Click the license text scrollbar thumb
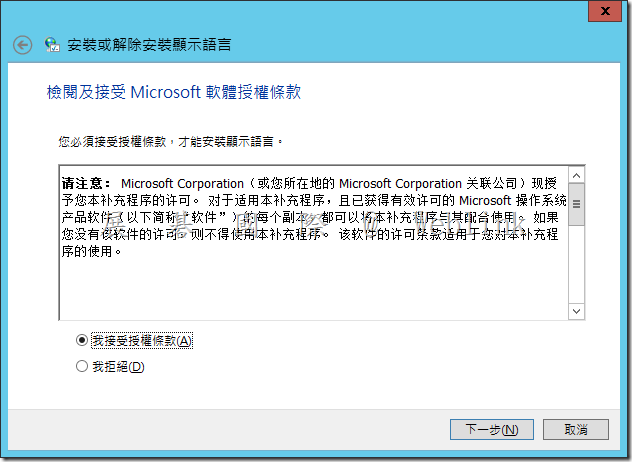 click(x=576, y=204)
